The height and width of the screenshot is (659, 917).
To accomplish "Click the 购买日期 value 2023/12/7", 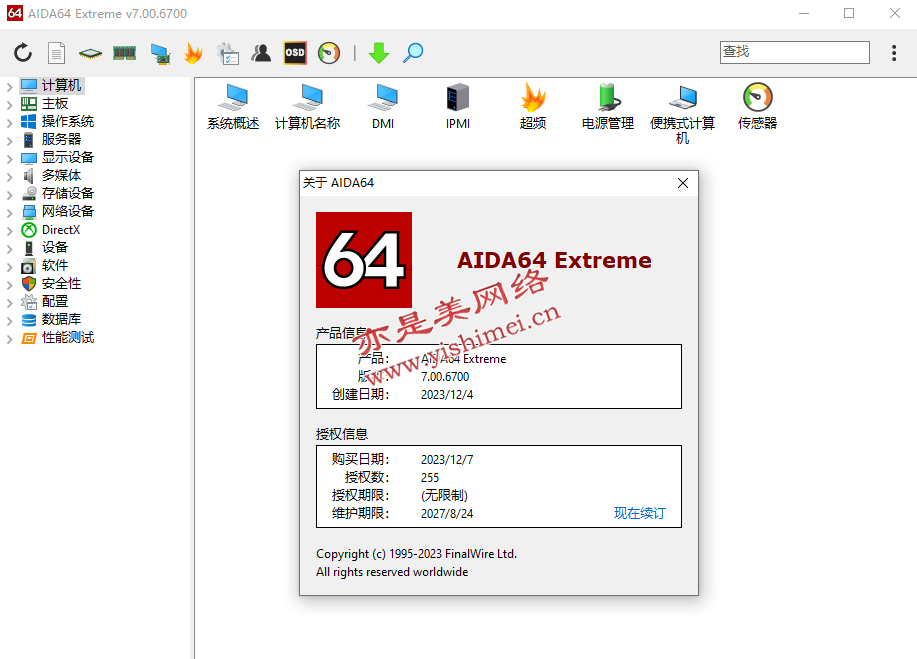I will (447, 460).
